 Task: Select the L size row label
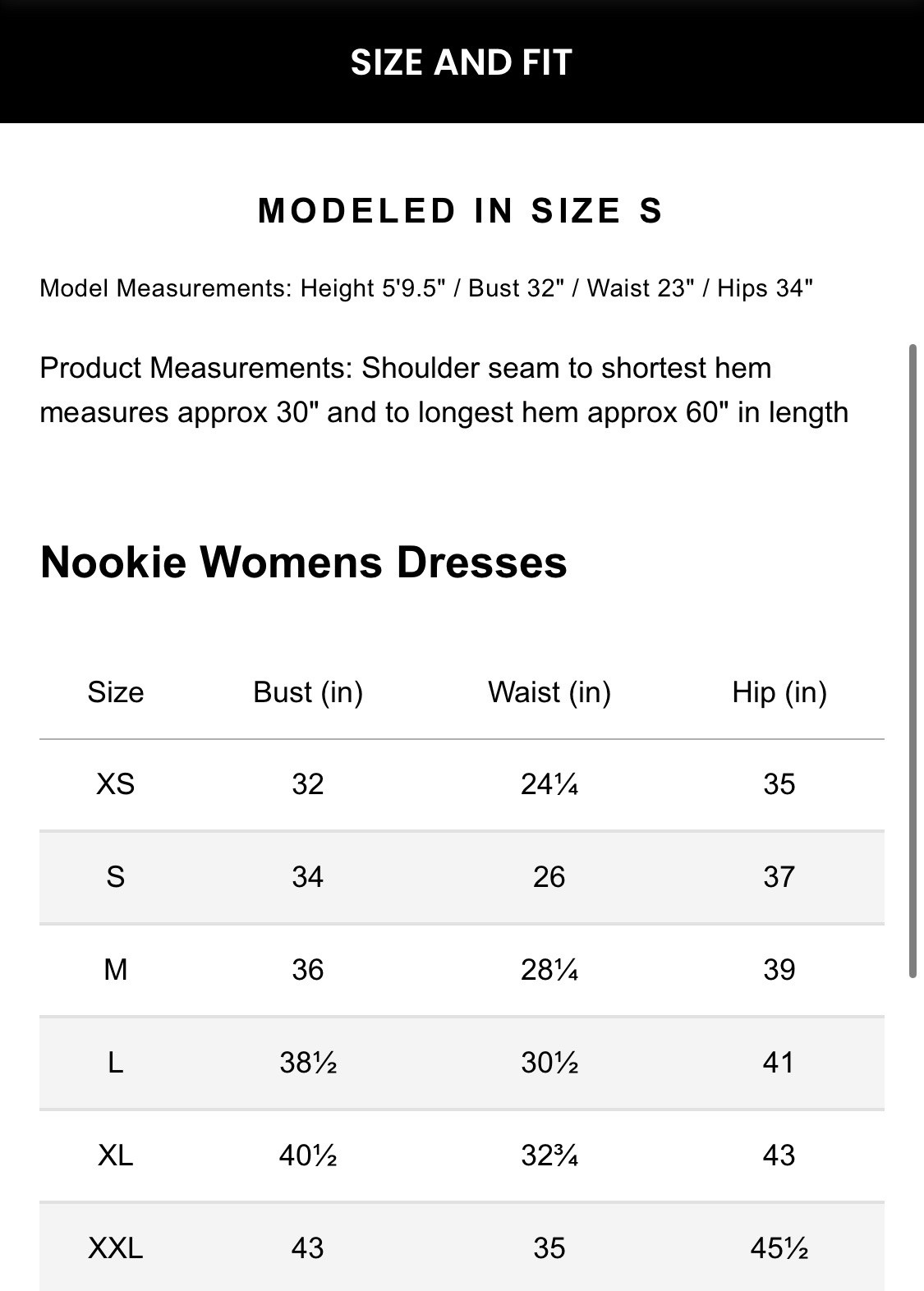[x=116, y=1063]
